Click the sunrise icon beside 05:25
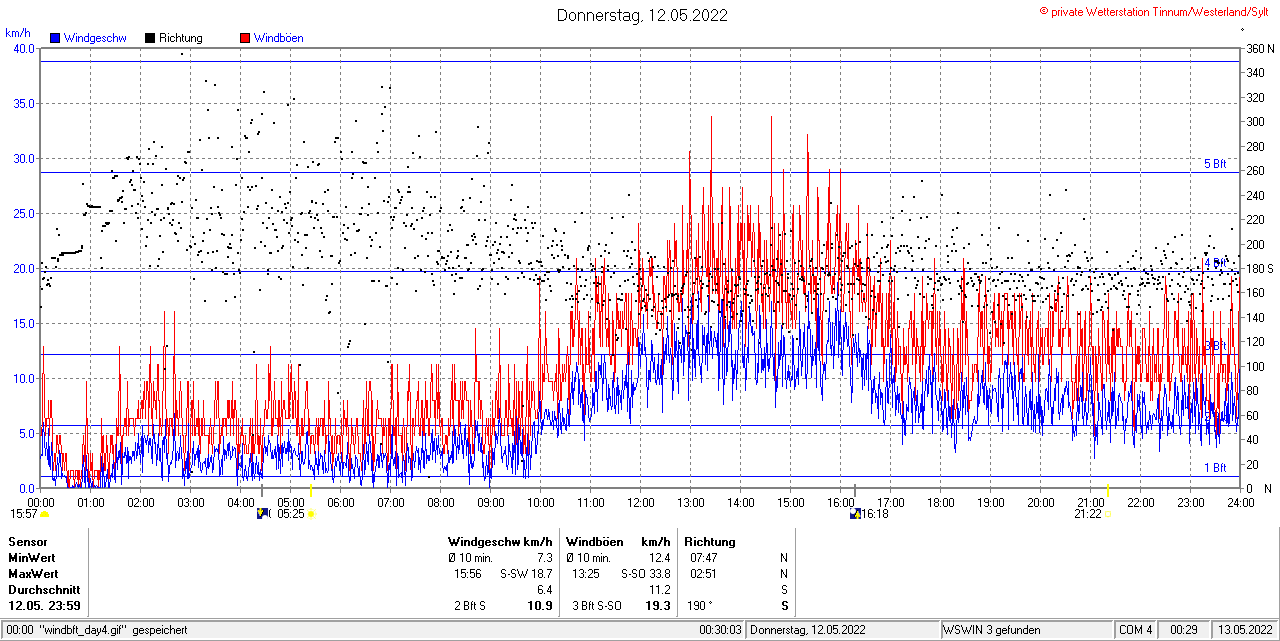The height and width of the screenshot is (641, 1280). tap(311, 514)
